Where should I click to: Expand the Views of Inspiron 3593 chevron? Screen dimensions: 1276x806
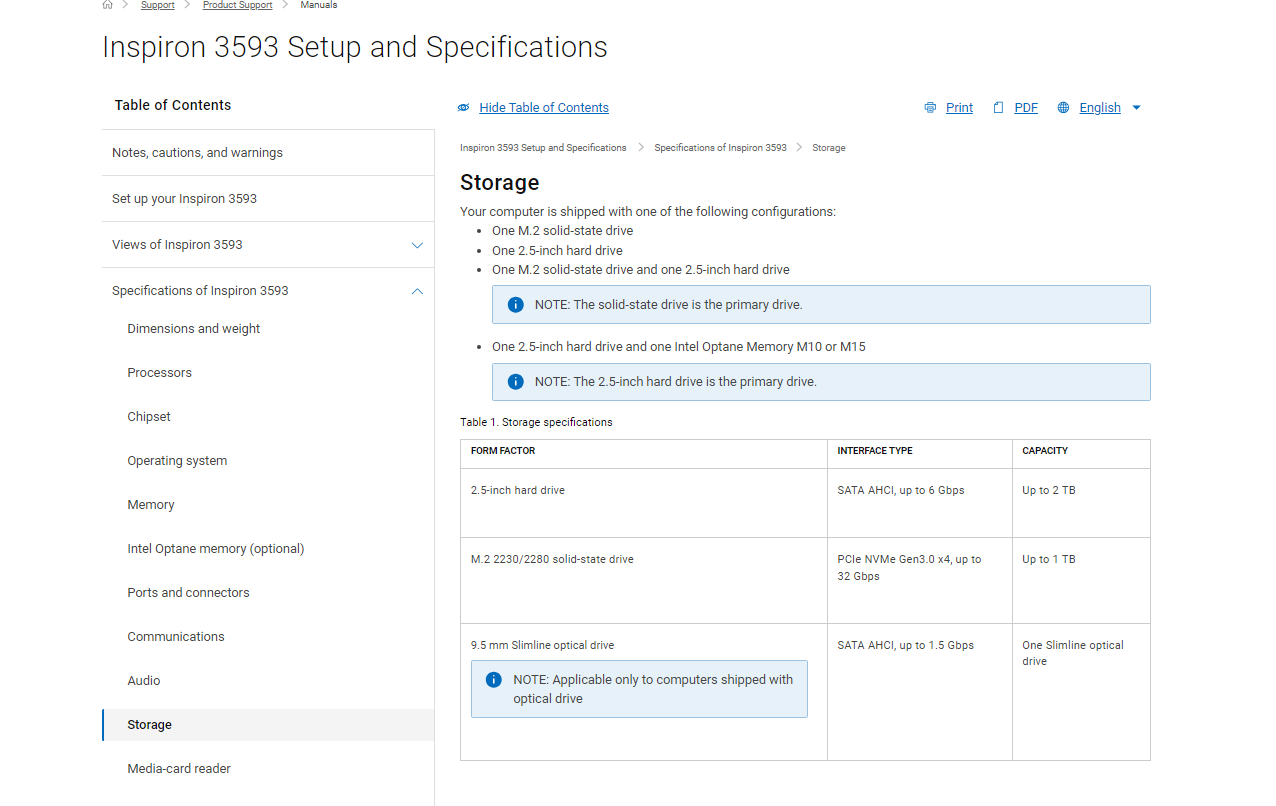tap(417, 245)
